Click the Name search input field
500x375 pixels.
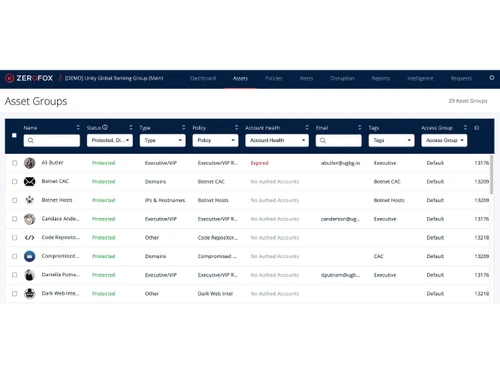click(x=52, y=140)
